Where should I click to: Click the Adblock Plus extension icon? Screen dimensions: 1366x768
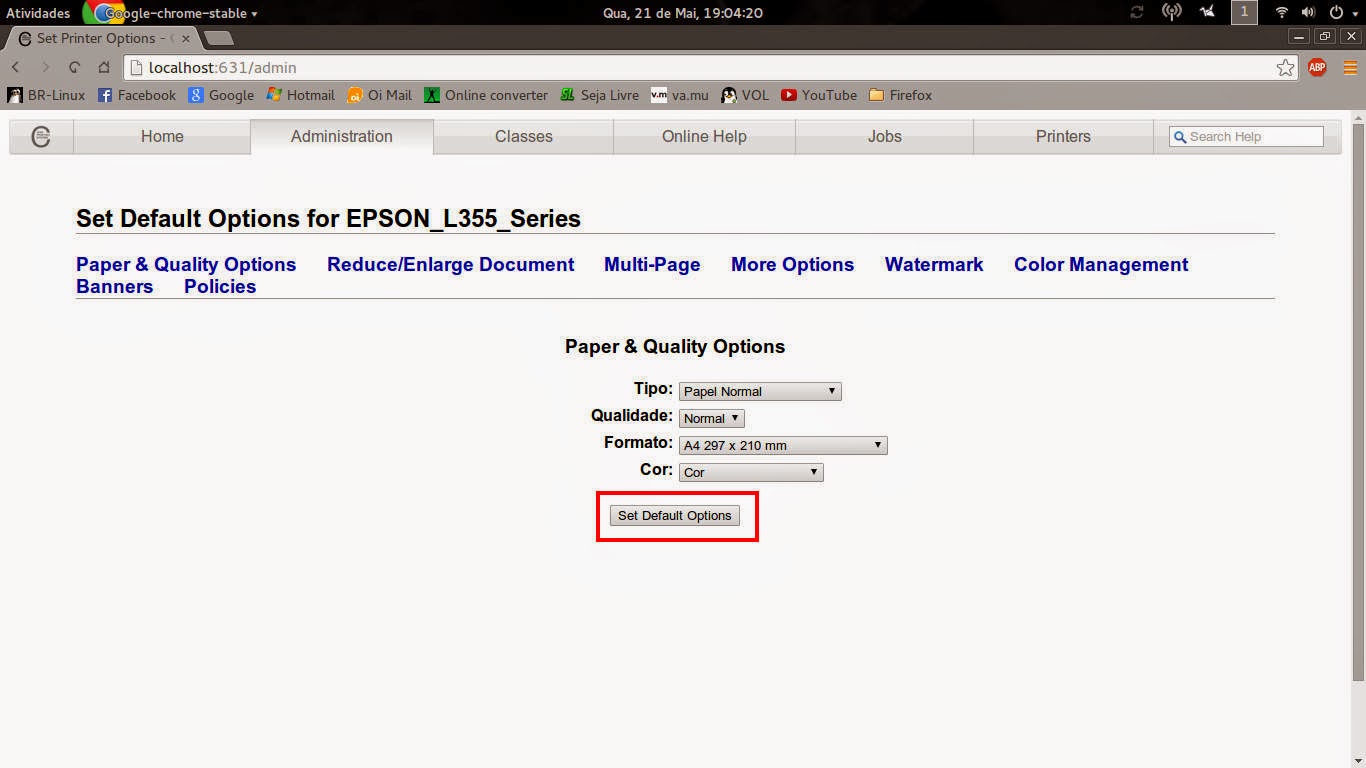tap(1317, 68)
